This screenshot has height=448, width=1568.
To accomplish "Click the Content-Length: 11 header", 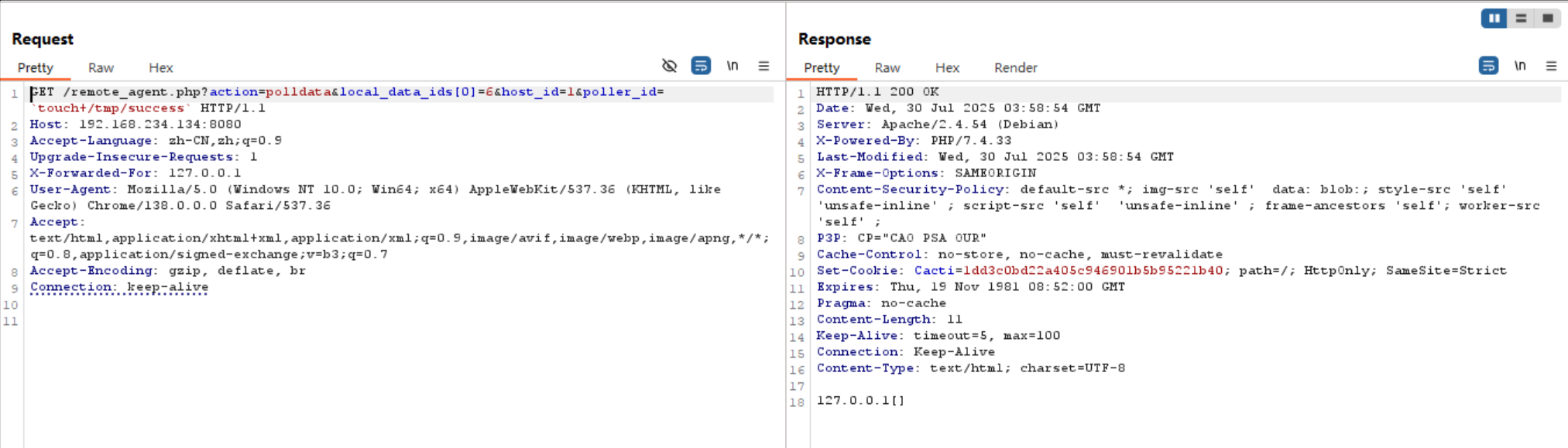I will 889,320.
